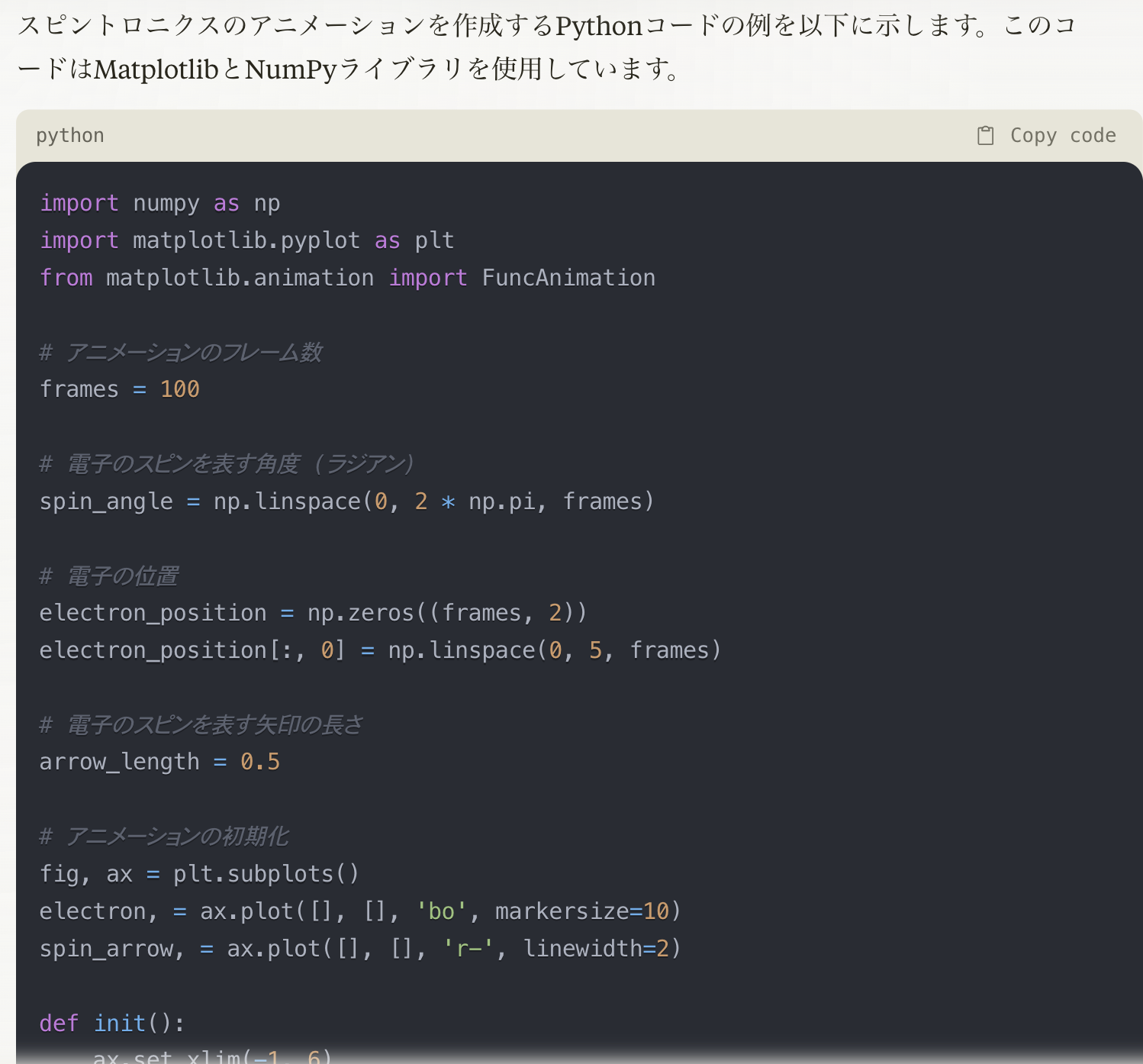Click the 電子の位置 comment line
This screenshot has height=1064, width=1143.
pyautogui.click(x=122, y=576)
